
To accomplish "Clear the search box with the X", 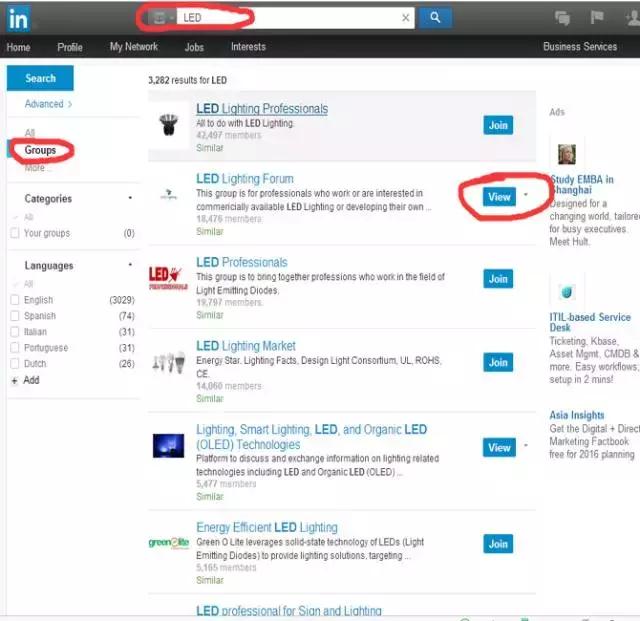I will [x=406, y=18].
